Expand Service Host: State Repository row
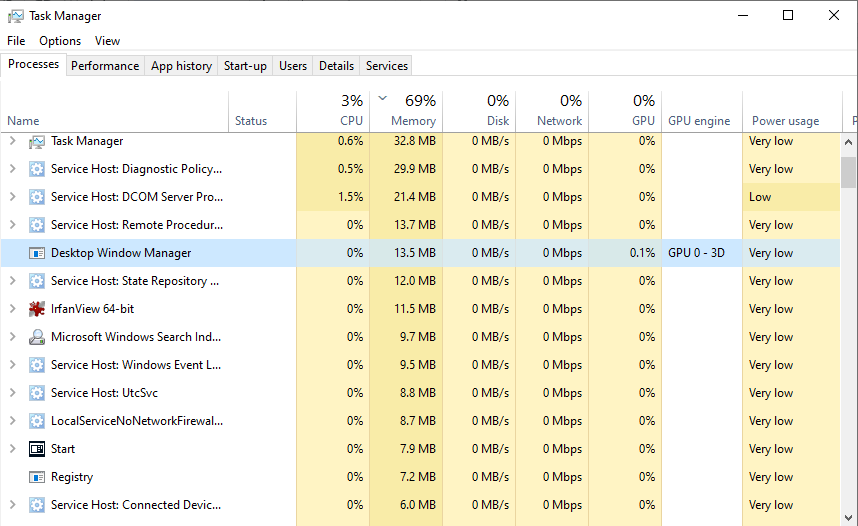858x526 pixels. click(13, 280)
